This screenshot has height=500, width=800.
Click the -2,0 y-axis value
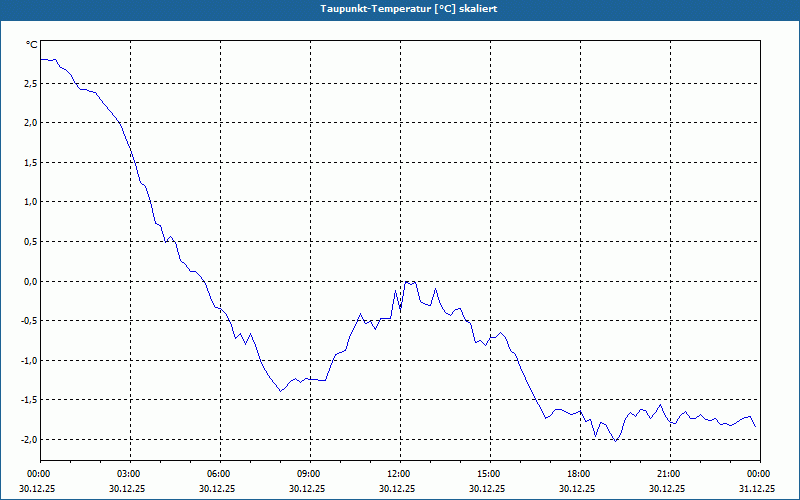tap(29, 439)
